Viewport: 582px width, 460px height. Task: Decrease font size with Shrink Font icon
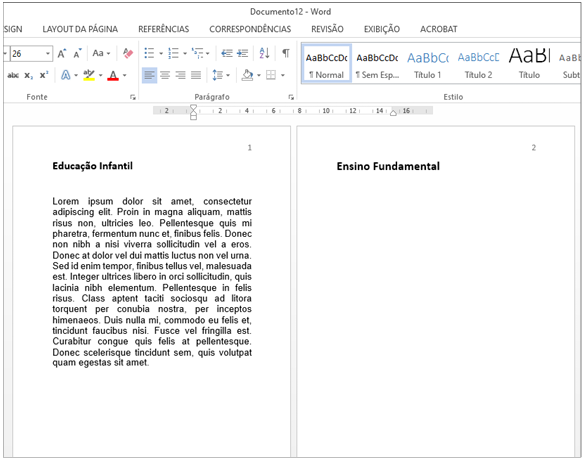point(77,53)
